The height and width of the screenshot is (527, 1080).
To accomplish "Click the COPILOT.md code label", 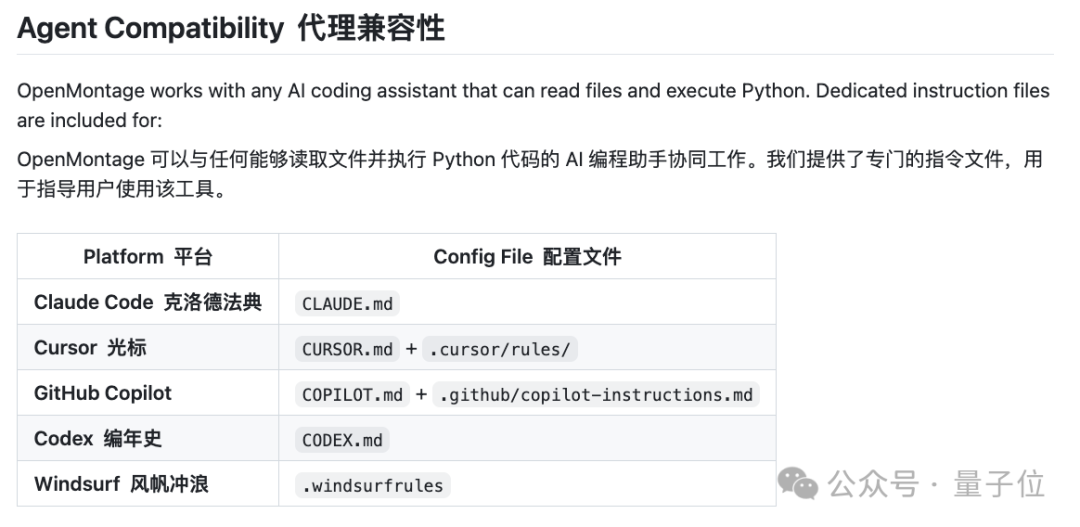I will coord(353,395).
